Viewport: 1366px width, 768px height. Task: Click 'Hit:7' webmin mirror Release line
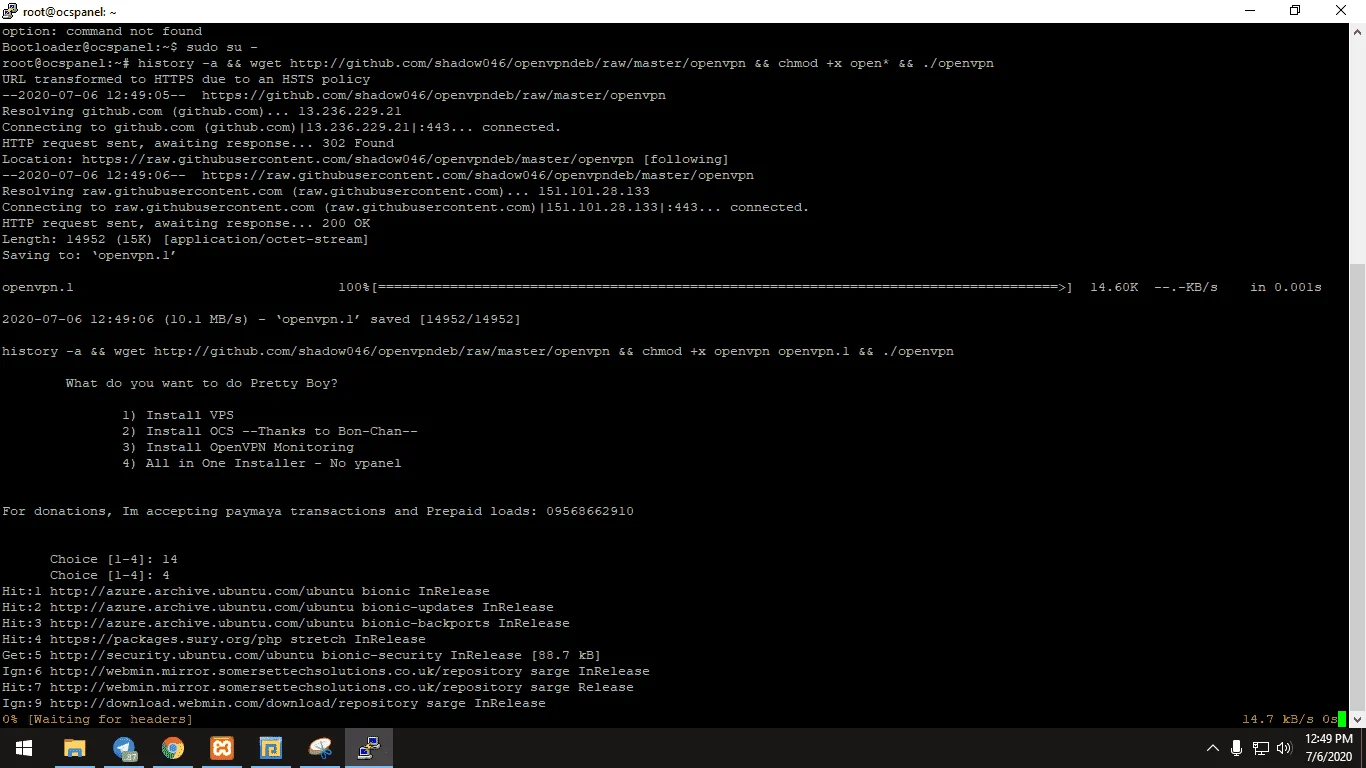(318, 687)
